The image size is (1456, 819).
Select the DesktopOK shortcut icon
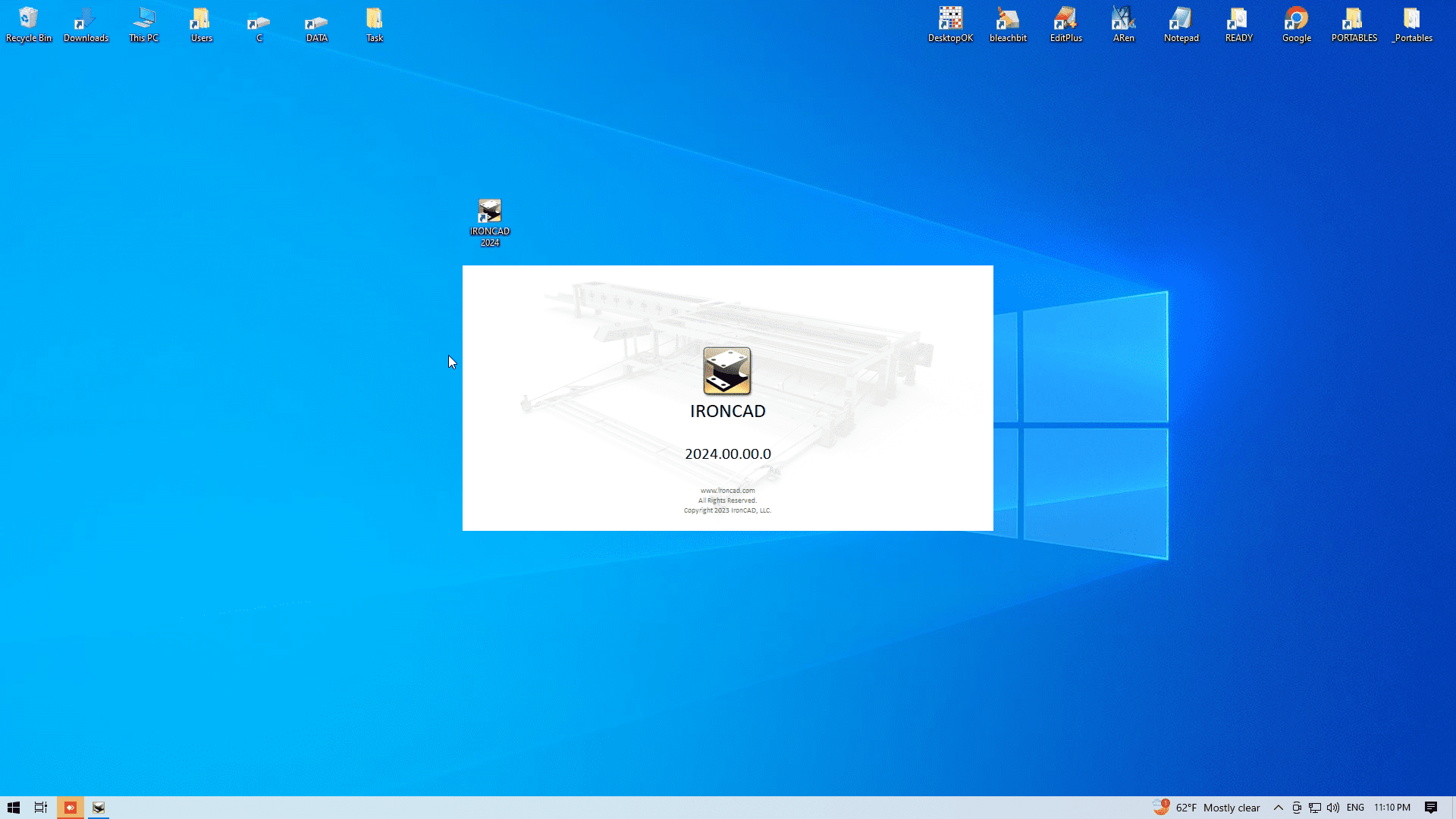pos(950,24)
